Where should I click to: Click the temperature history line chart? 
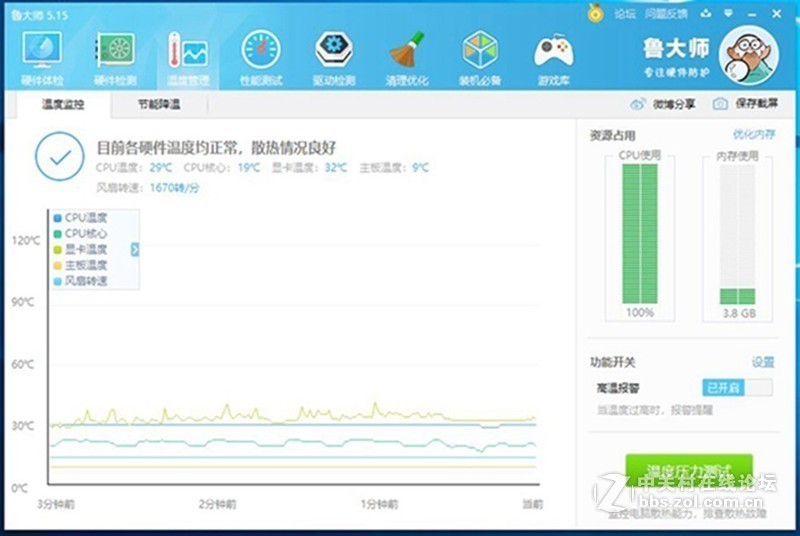pos(294,347)
